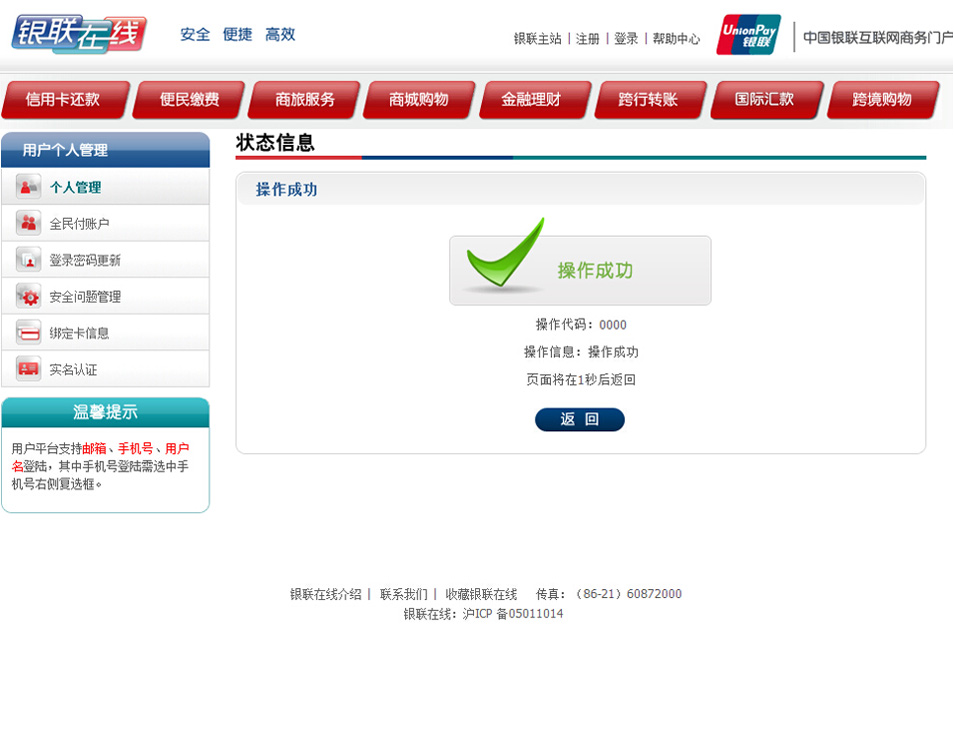Click the 安全 便捷 高效 slogan
The height and width of the screenshot is (729, 954).
point(238,34)
